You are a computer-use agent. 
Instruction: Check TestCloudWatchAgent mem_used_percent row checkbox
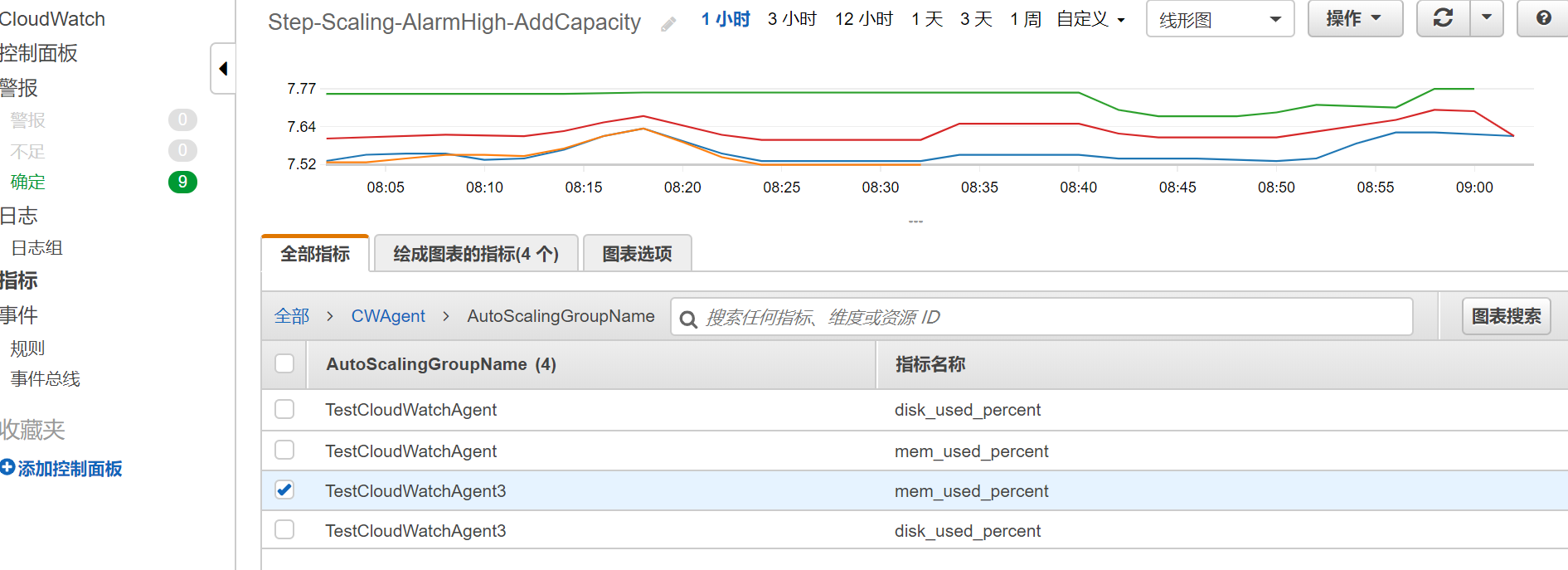point(284,450)
